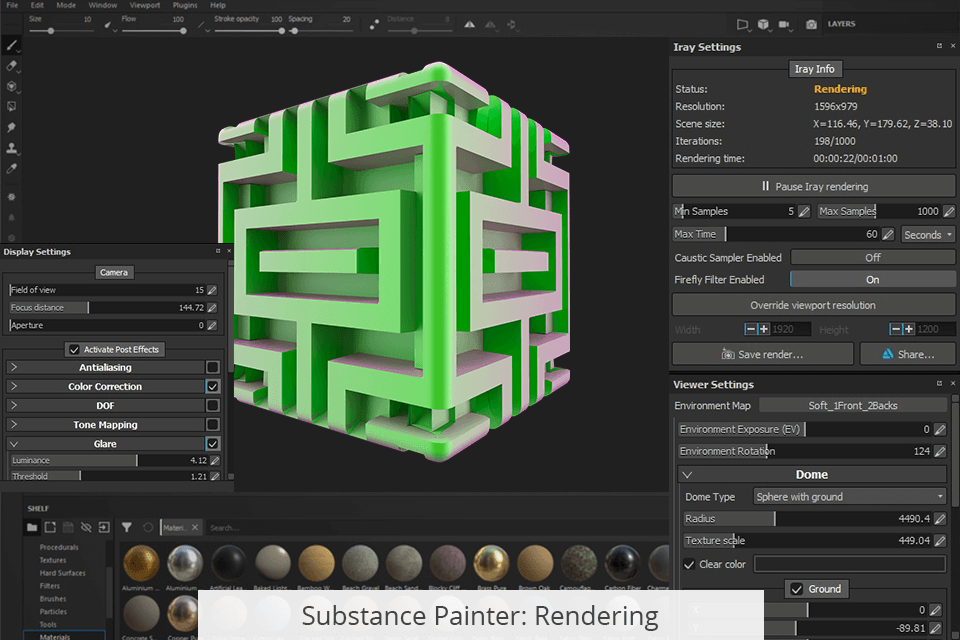Expand the Color Correction section arrow
The image size is (960, 640).
14,386
